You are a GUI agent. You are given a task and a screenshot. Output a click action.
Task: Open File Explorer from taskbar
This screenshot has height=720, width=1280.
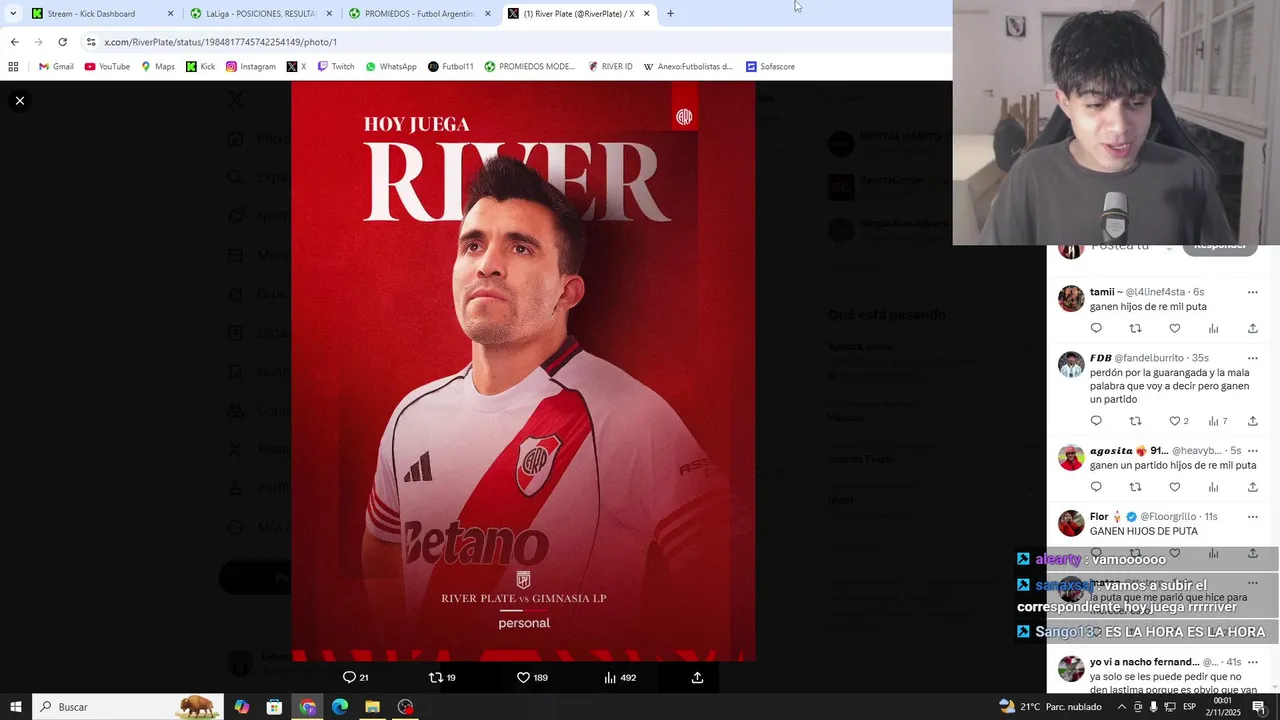click(372, 707)
